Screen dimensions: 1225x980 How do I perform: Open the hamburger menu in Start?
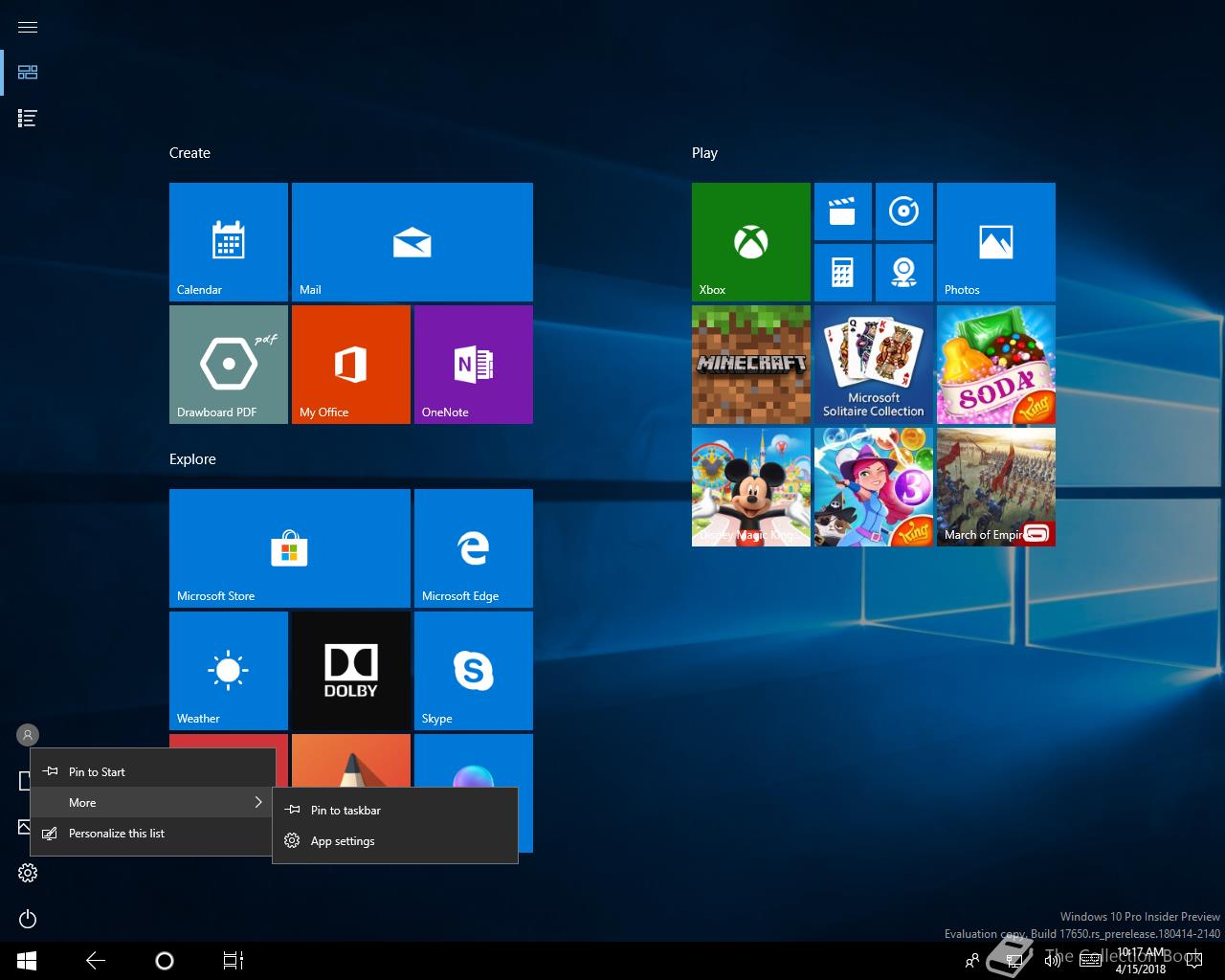(28, 27)
